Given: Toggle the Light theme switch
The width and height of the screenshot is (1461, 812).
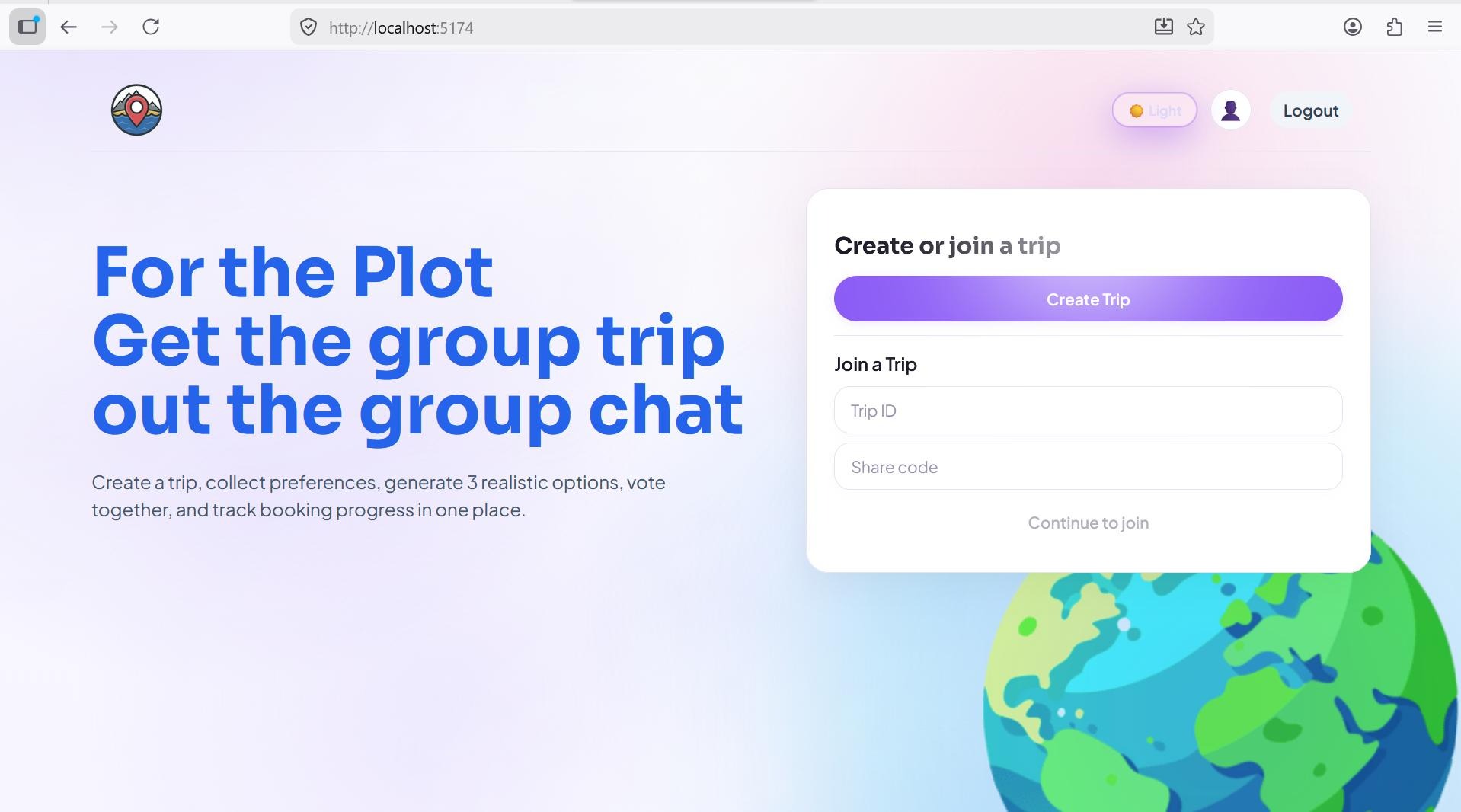Looking at the screenshot, I should (1154, 110).
